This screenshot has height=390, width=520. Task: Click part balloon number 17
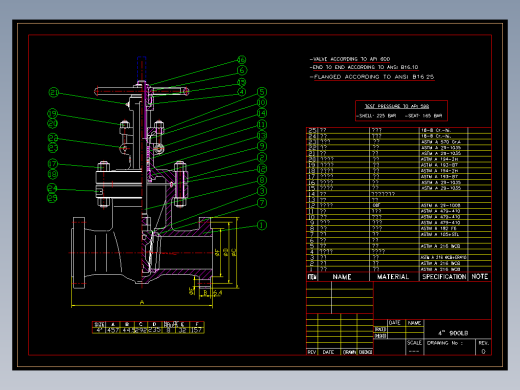[53, 164]
